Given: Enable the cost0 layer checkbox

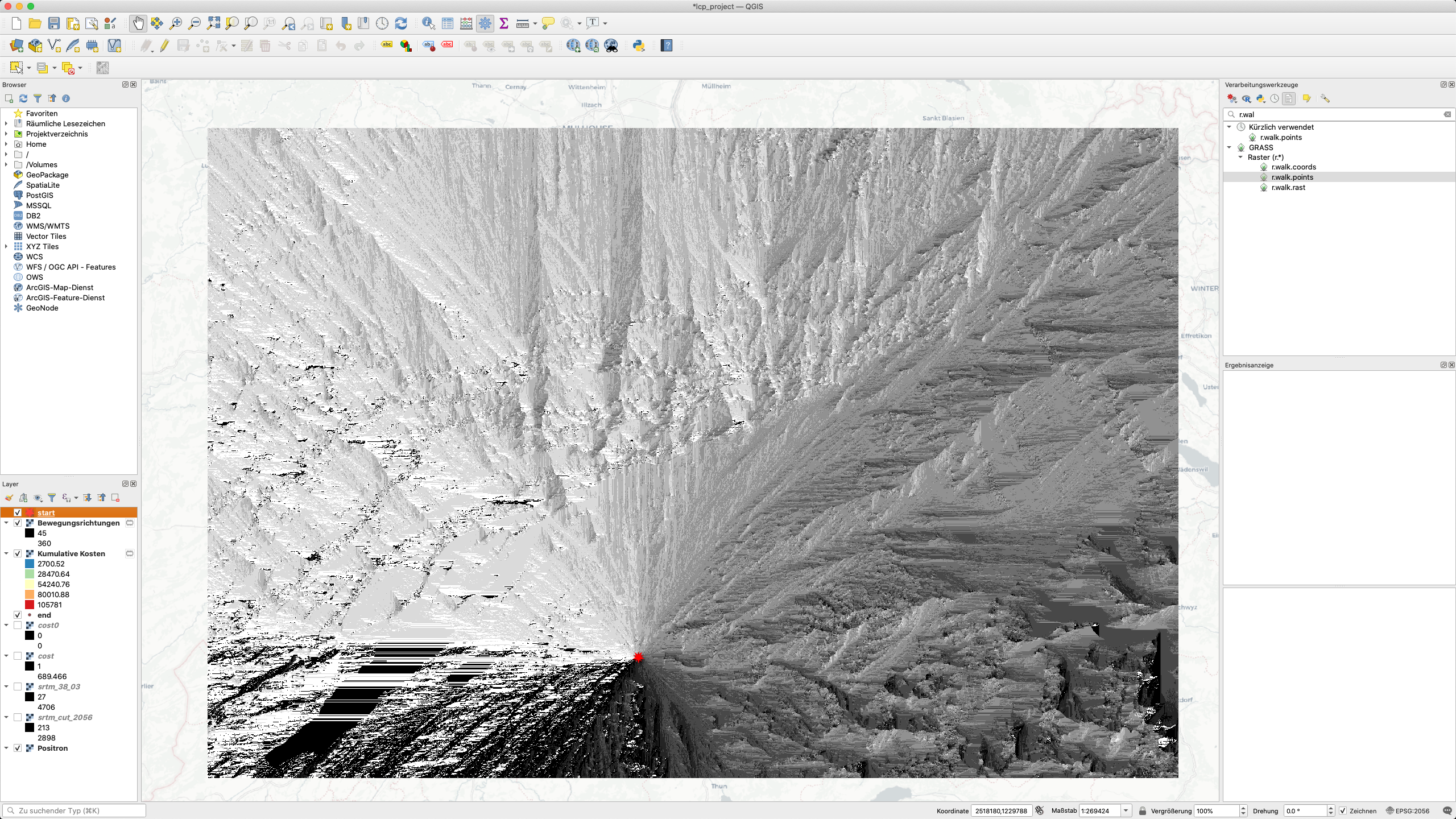Looking at the screenshot, I should 18,625.
